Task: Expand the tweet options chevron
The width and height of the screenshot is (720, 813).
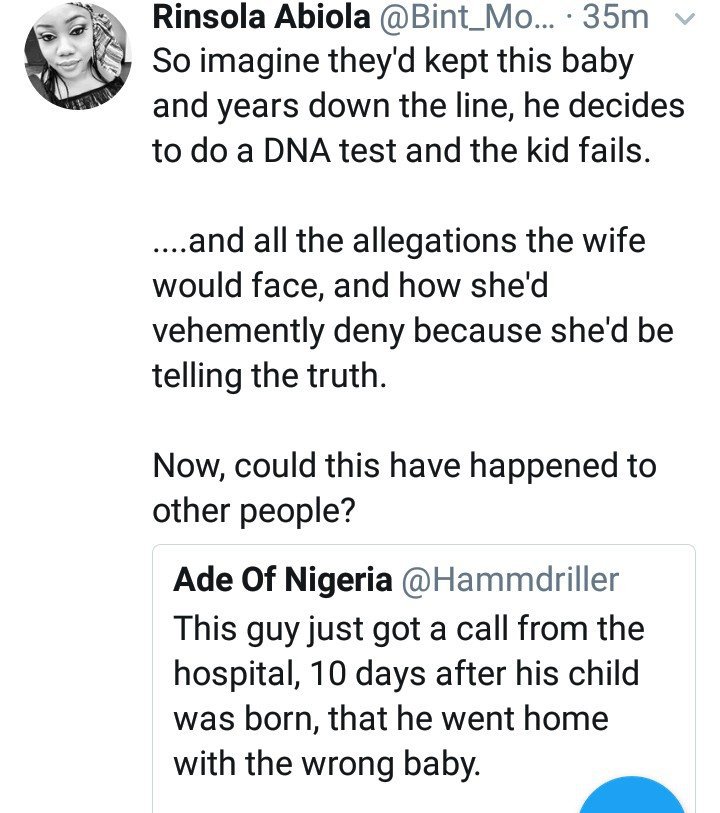Action: point(685,19)
